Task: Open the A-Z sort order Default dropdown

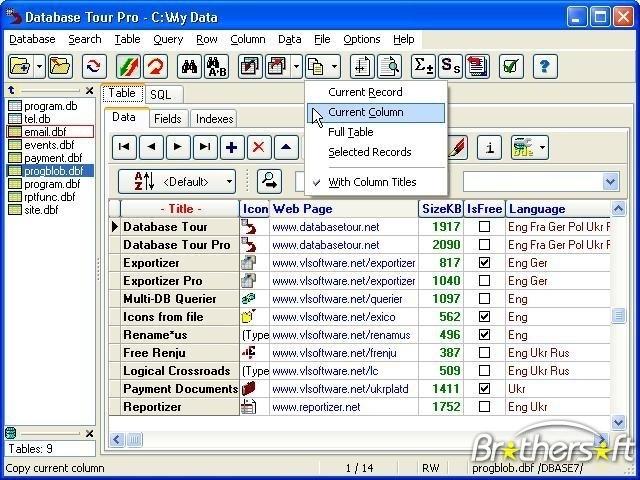Action: point(177,181)
